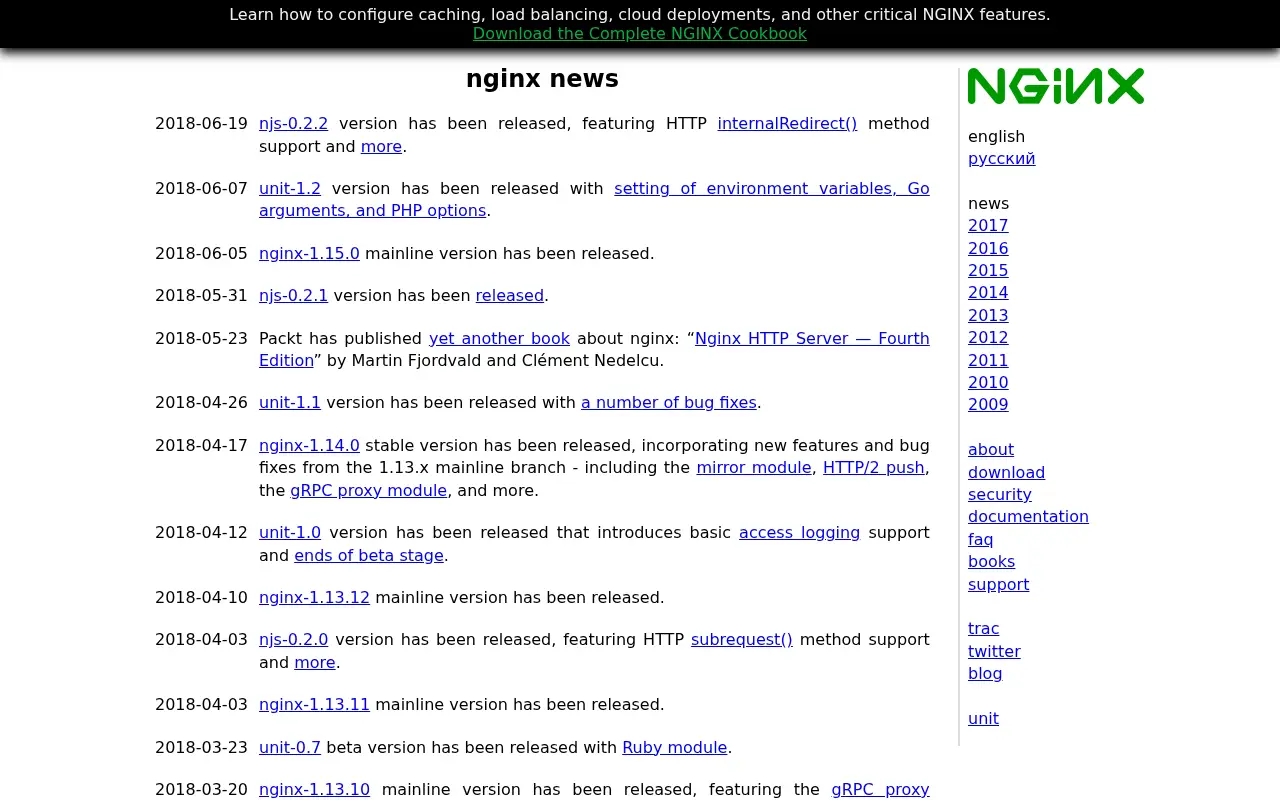The image size is (1280, 800).
Task: Open the 2017 news archive
Action: point(988,225)
